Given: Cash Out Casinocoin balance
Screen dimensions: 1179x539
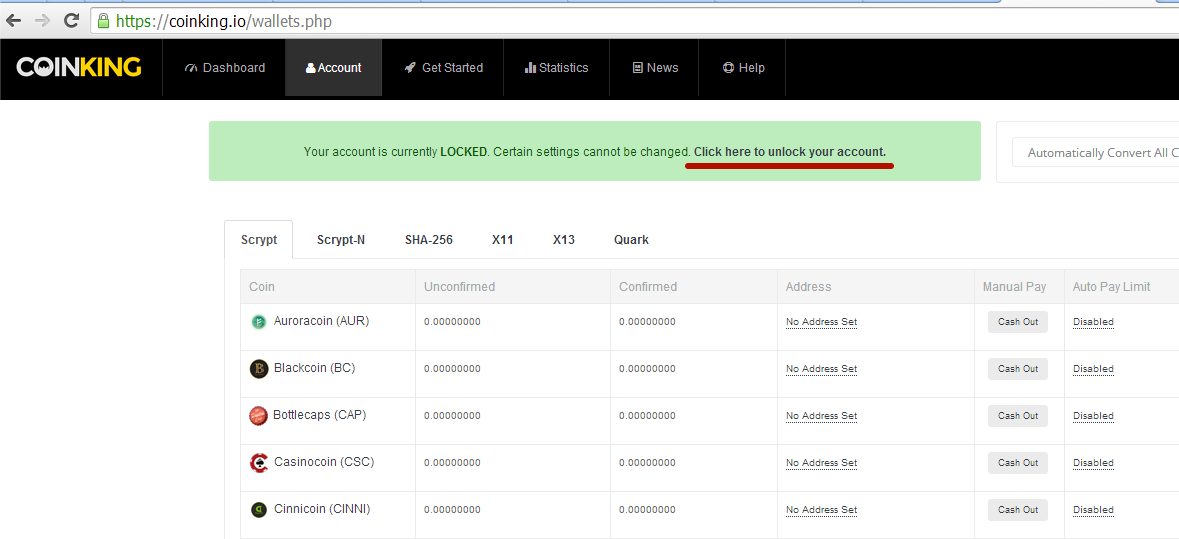Looking at the screenshot, I should (x=1017, y=462).
